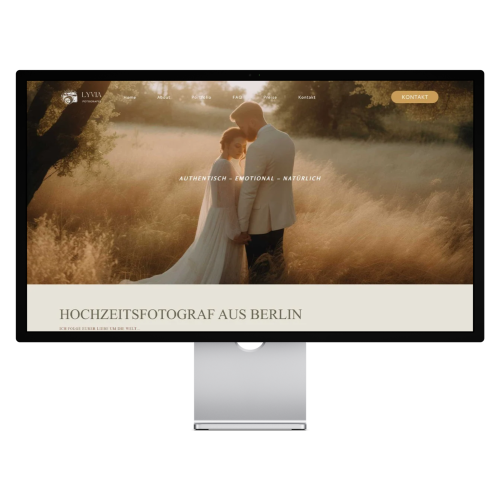This screenshot has height=500, width=500.
Task: Open the Home menu item
Action: (130, 97)
